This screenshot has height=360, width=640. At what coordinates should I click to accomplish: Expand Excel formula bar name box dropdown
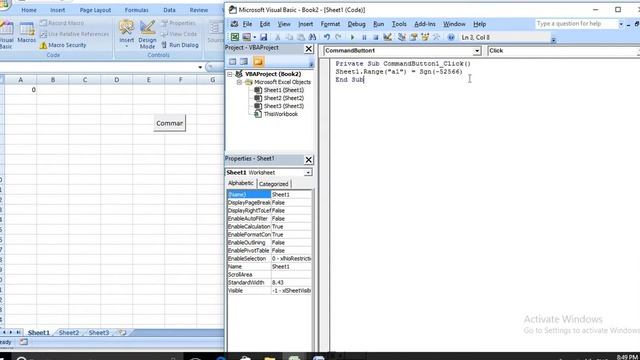pyautogui.click(x=200, y=67)
